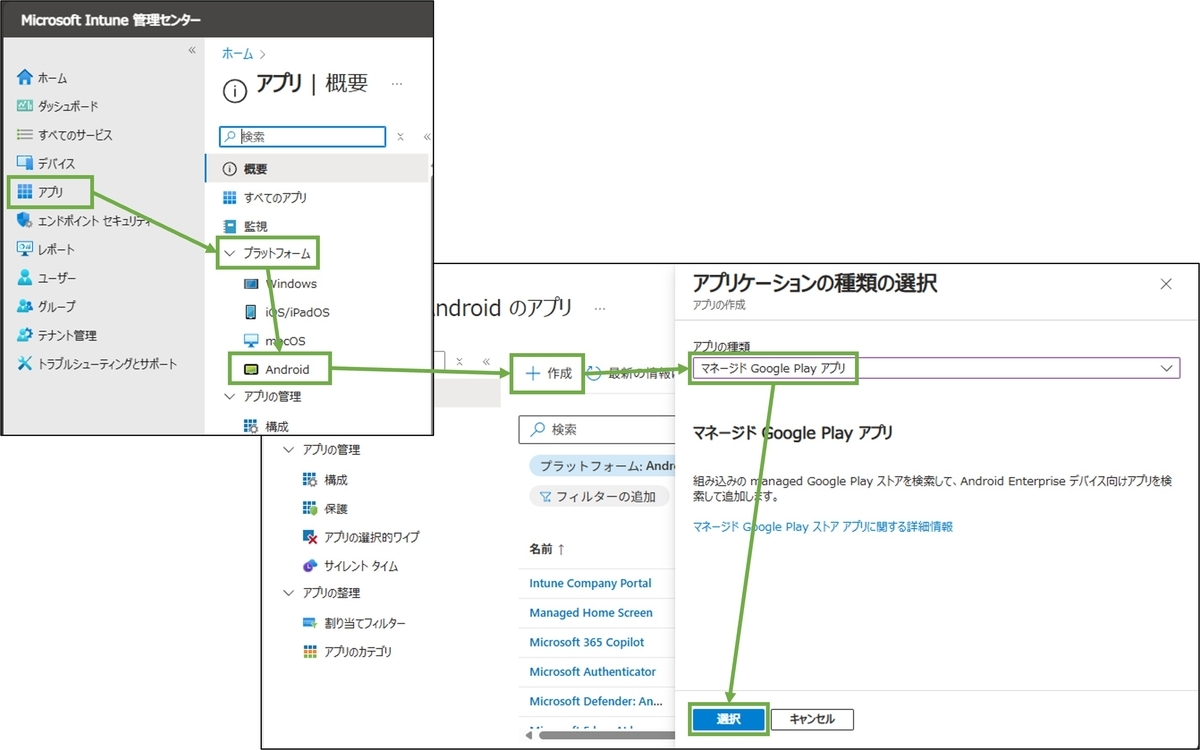Go to ホーム breadcrumb link
This screenshot has height=750, width=1200.
click(x=237, y=53)
